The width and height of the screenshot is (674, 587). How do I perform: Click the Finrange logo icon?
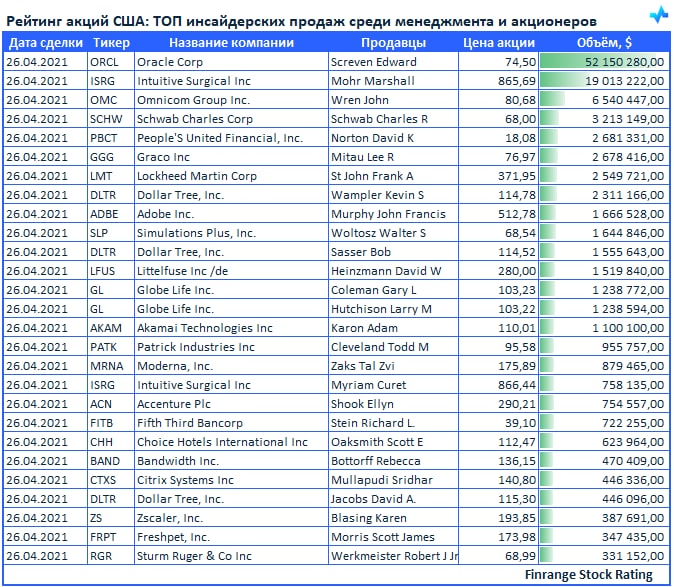tap(659, 15)
